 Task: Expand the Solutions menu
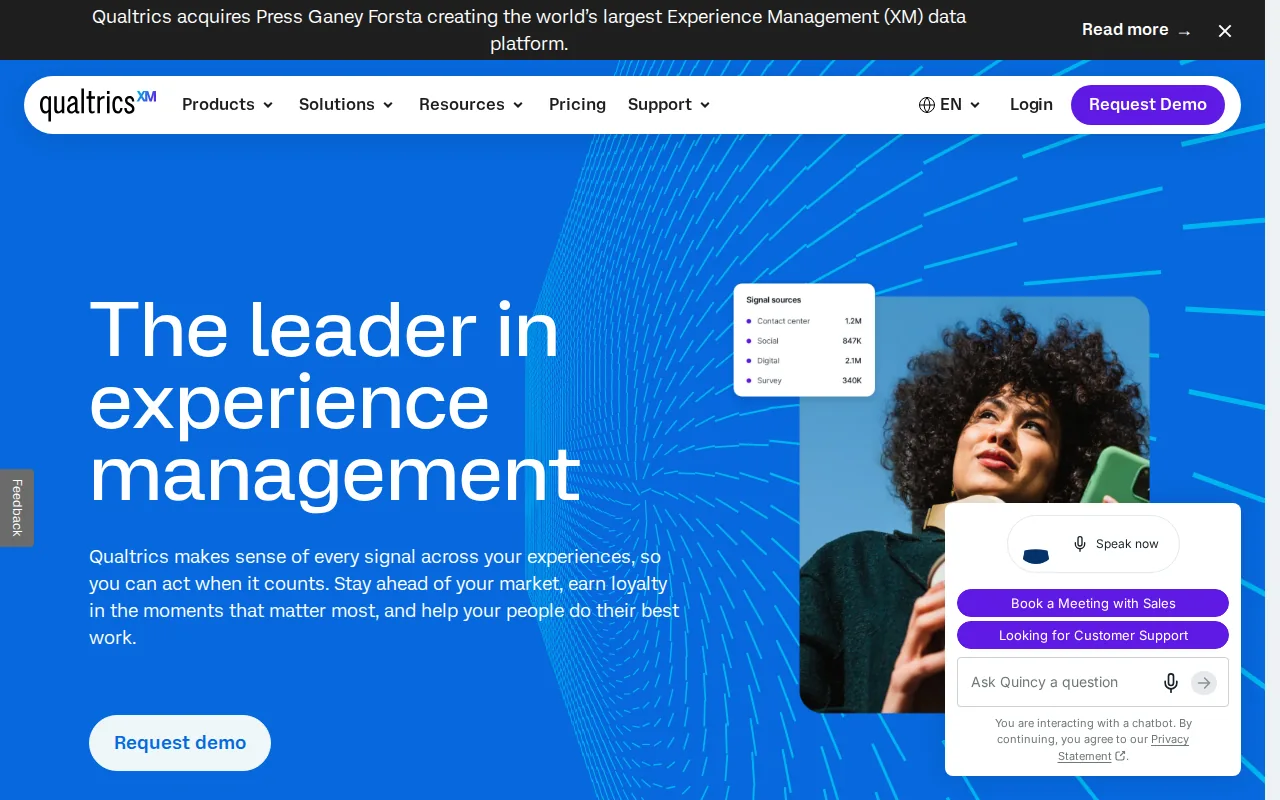point(346,105)
